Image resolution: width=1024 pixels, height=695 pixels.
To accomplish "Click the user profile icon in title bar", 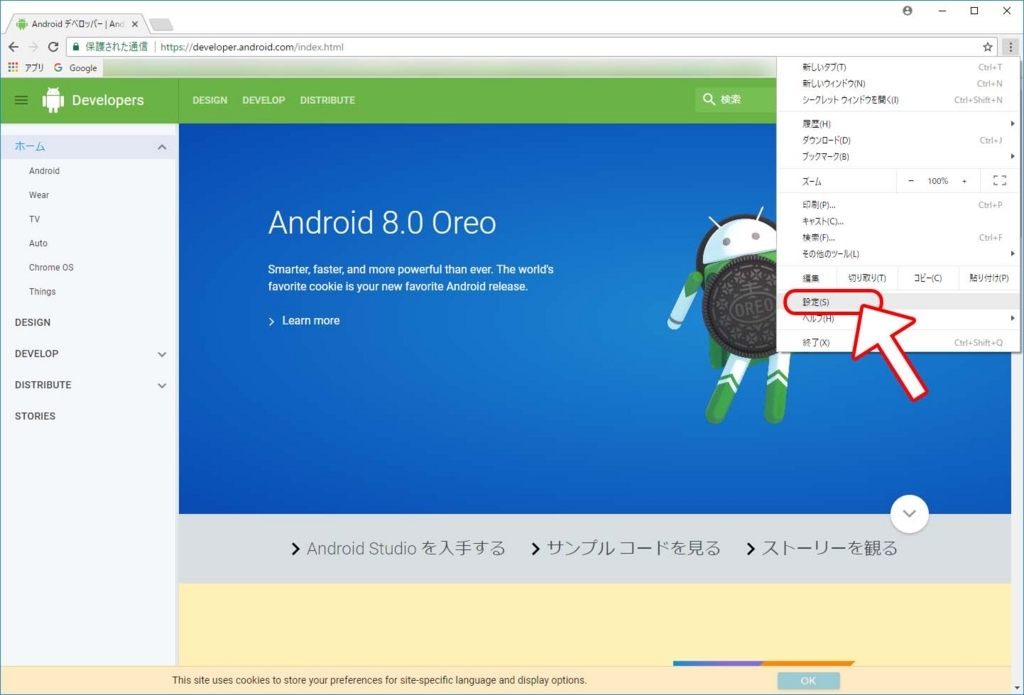I will click(x=907, y=10).
